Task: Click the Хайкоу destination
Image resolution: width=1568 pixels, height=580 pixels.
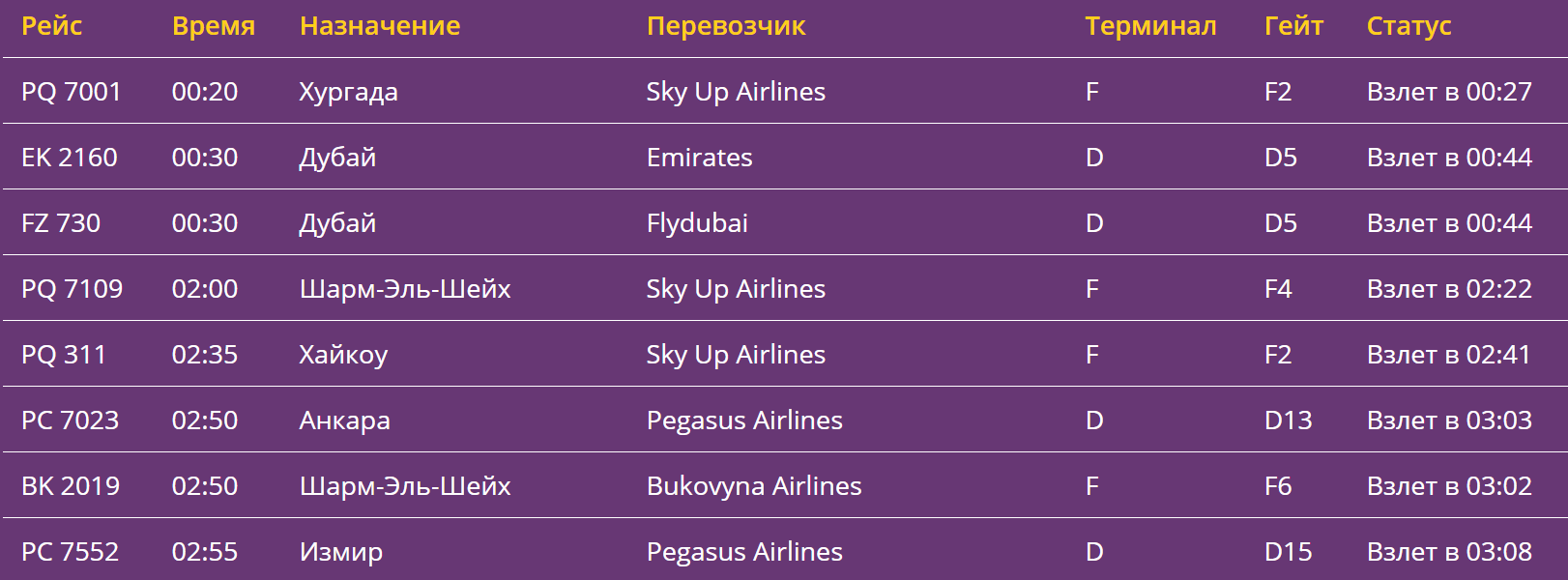Action: (x=343, y=355)
